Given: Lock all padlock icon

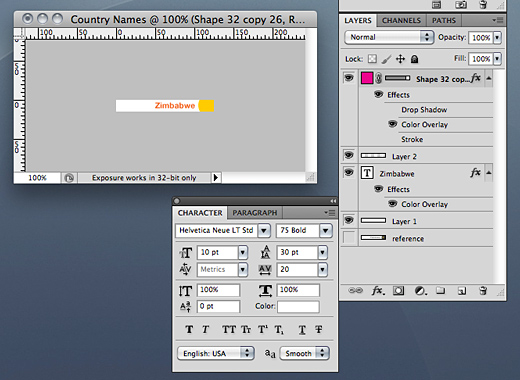Looking at the screenshot, I should [414, 59].
